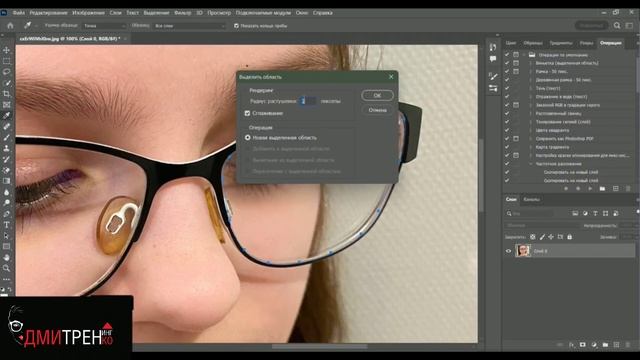
Task: Open the search icon in options bar
Action: (617, 25)
